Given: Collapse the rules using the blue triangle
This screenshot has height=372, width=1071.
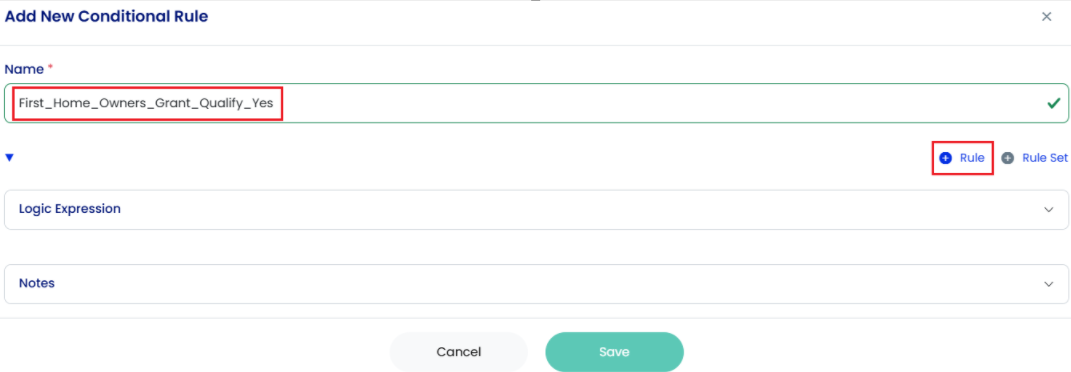Looking at the screenshot, I should coord(10,158).
